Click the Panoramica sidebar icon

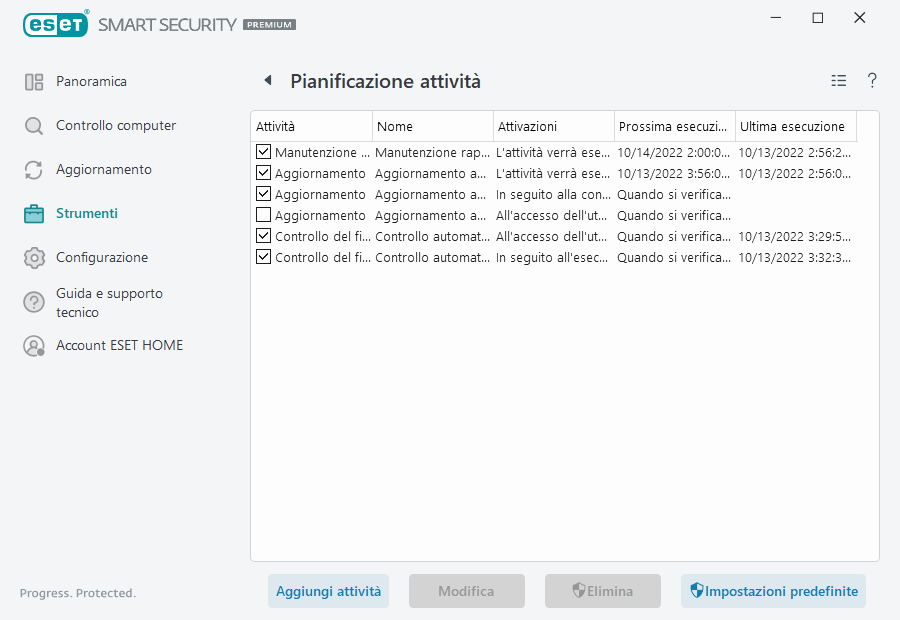34,82
